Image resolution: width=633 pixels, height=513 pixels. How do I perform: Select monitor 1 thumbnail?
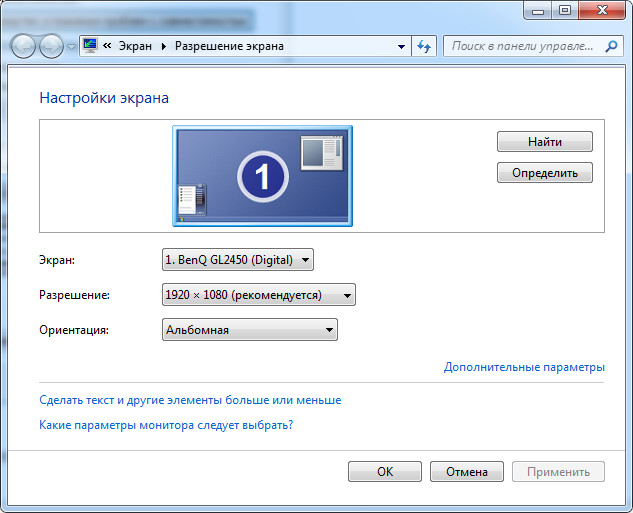click(x=262, y=176)
